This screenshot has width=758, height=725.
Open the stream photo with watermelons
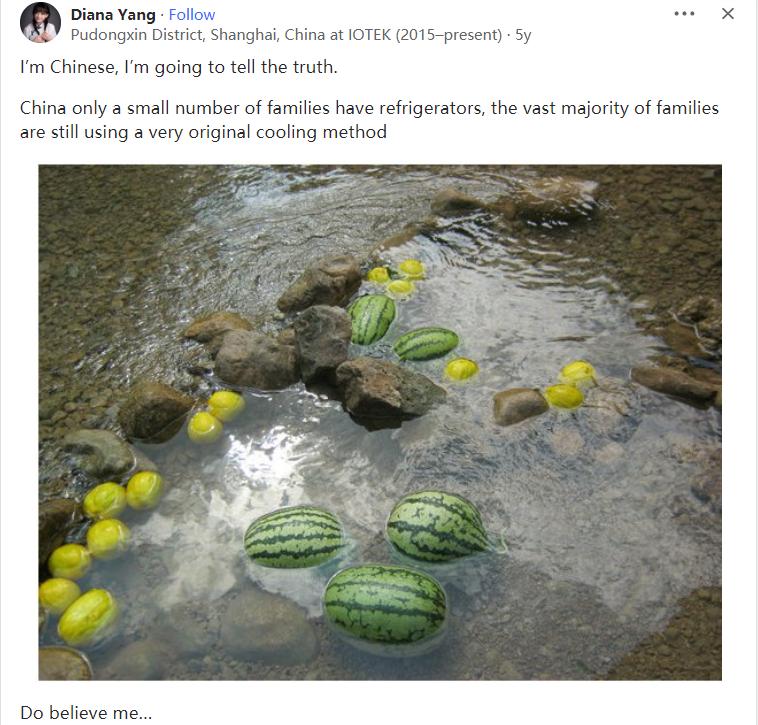tap(380, 422)
